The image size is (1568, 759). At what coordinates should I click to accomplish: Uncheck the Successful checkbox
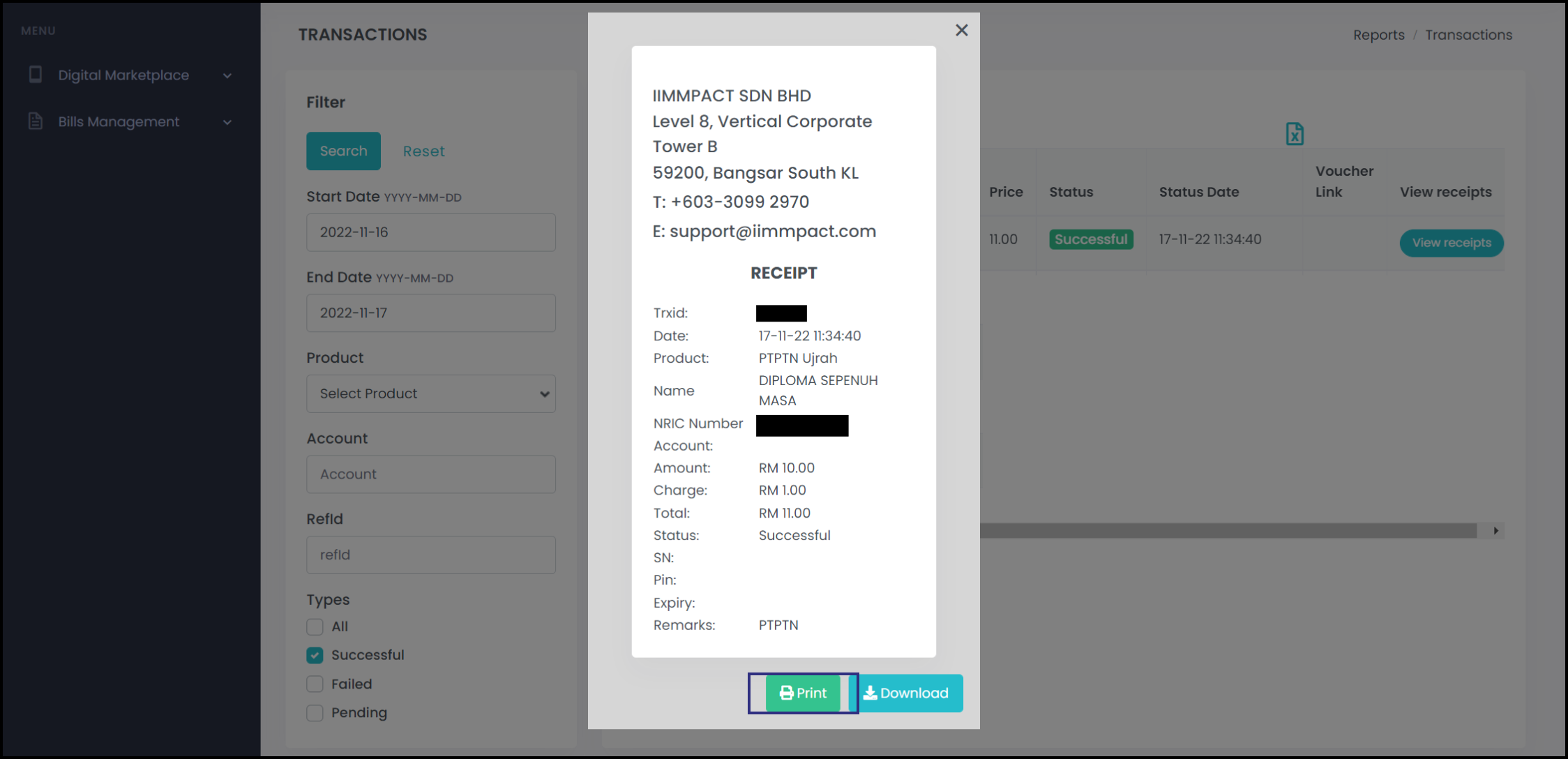[x=315, y=655]
